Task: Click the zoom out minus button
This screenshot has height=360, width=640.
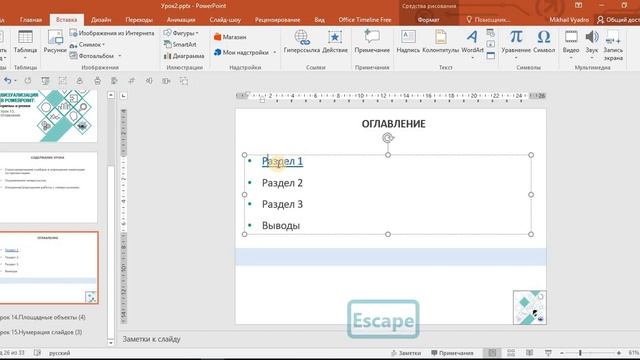Action: coord(562,353)
